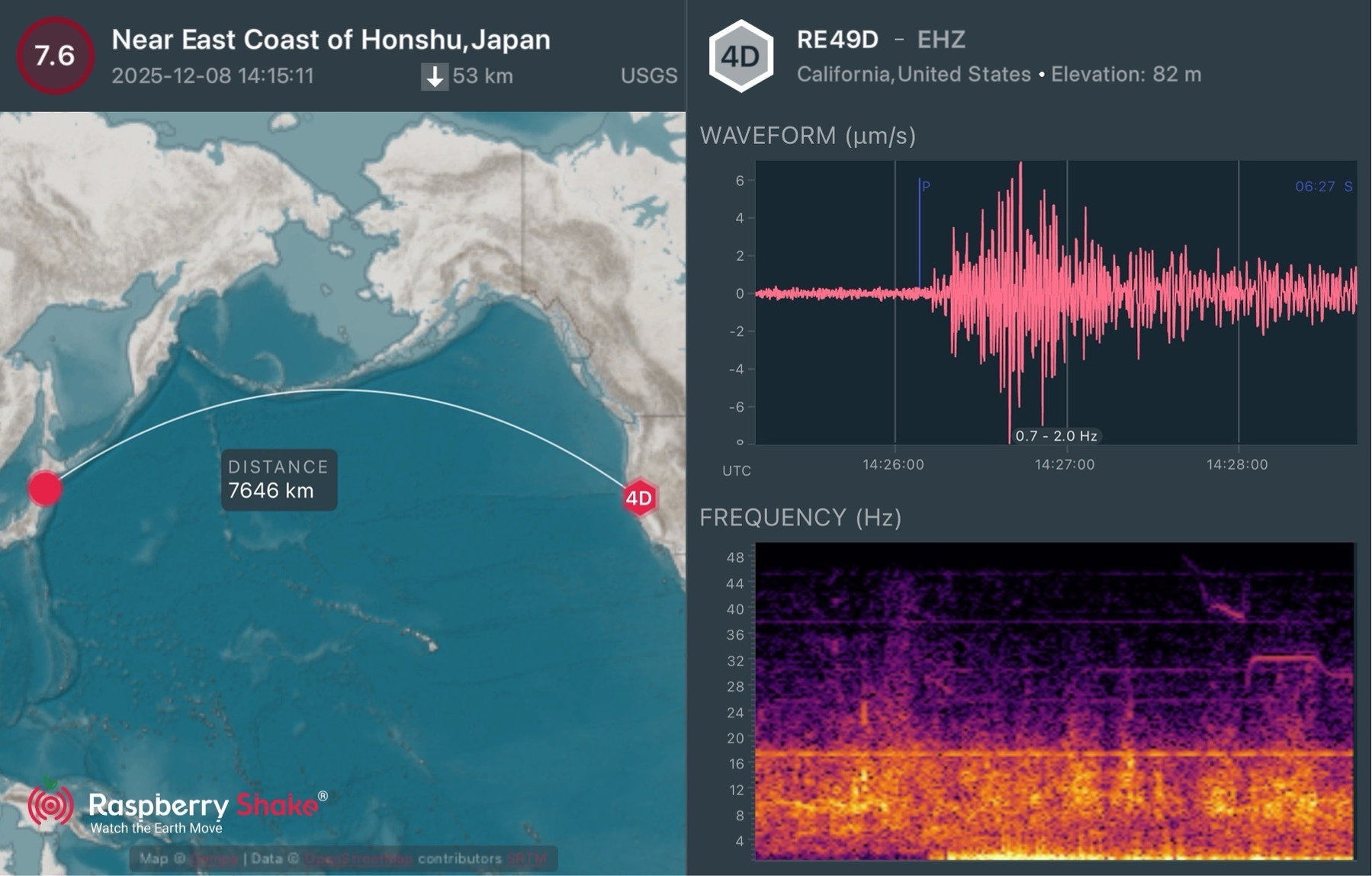Click the depth down-arrow icon beside 53 km
1372x876 pixels.
point(435,76)
